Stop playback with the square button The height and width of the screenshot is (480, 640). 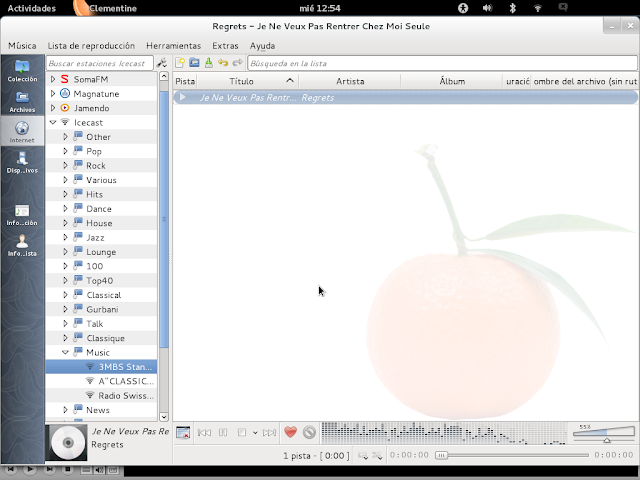242,432
